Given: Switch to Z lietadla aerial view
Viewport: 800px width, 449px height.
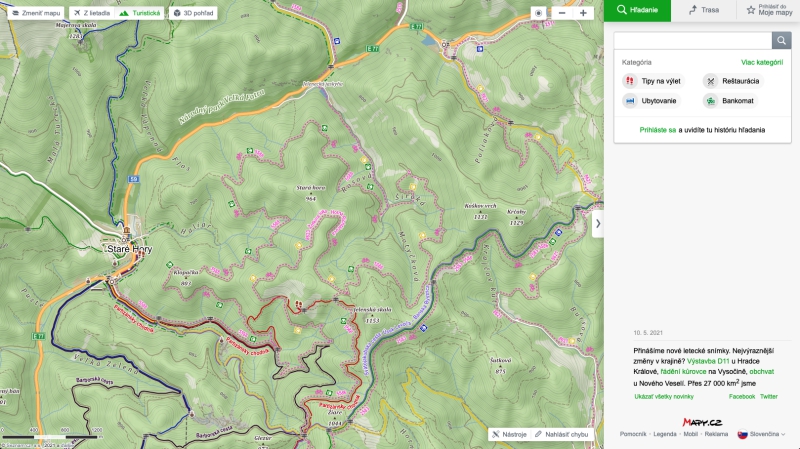Looking at the screenshot, I should (92, 13).
